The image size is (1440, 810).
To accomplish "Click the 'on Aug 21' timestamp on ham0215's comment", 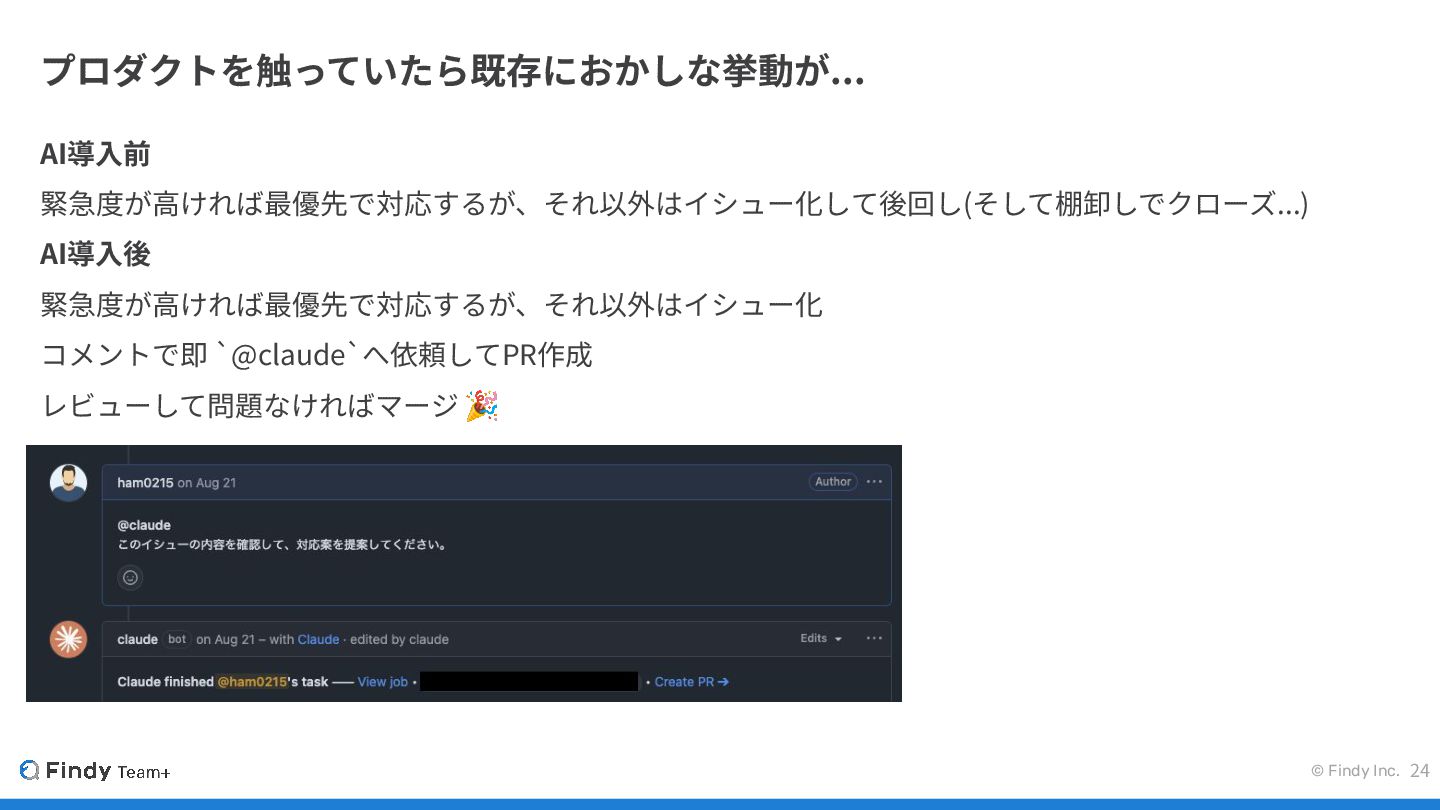I will point(207,483).
